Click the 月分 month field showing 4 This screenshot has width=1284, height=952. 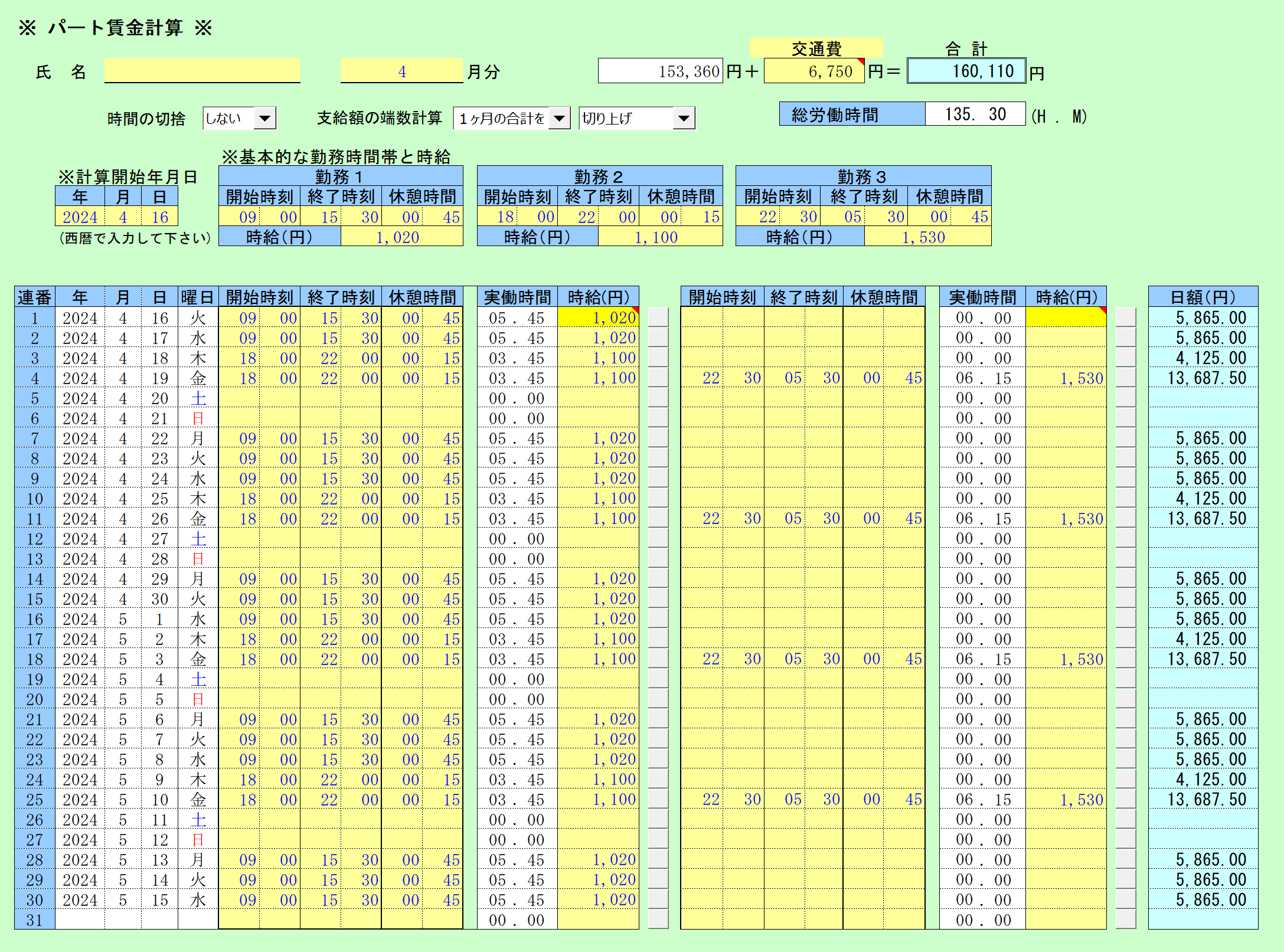[401, 71]
